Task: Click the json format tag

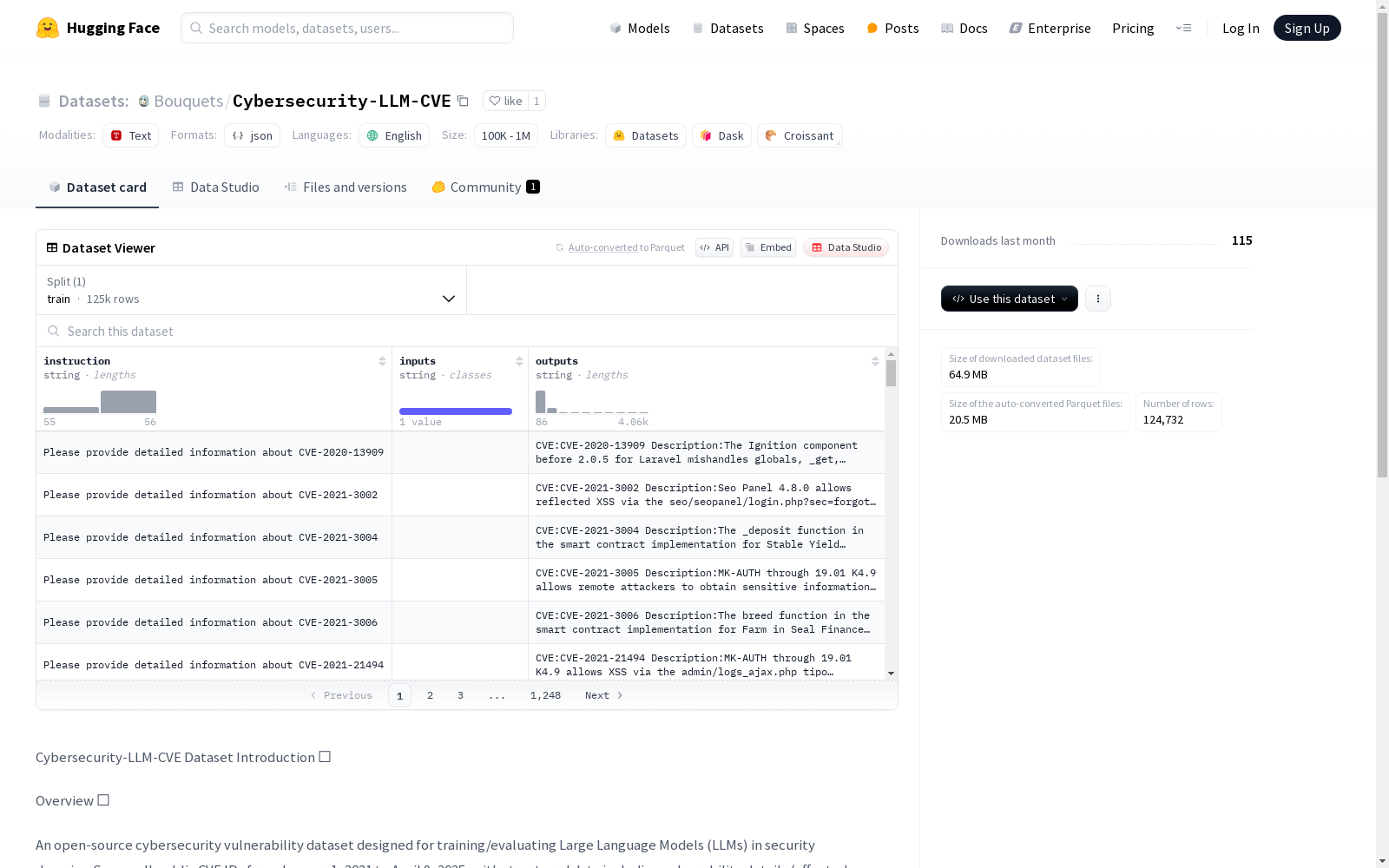Action: pyautogui.click(x=252, y=135)
